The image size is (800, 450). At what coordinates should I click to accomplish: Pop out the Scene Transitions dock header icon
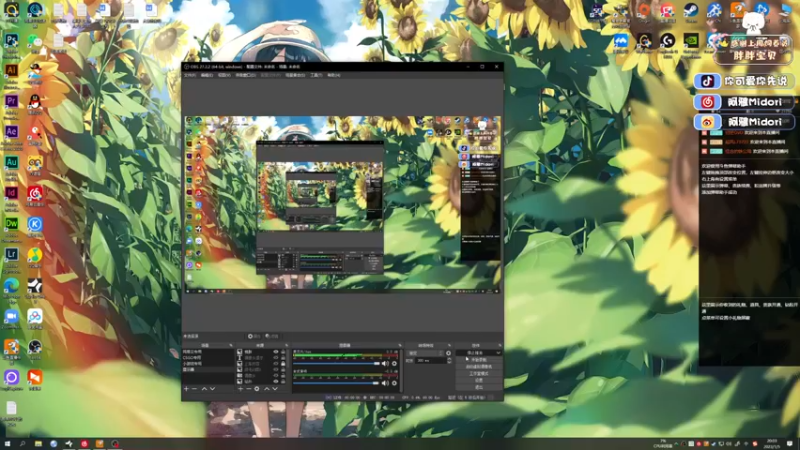[449, 345]
